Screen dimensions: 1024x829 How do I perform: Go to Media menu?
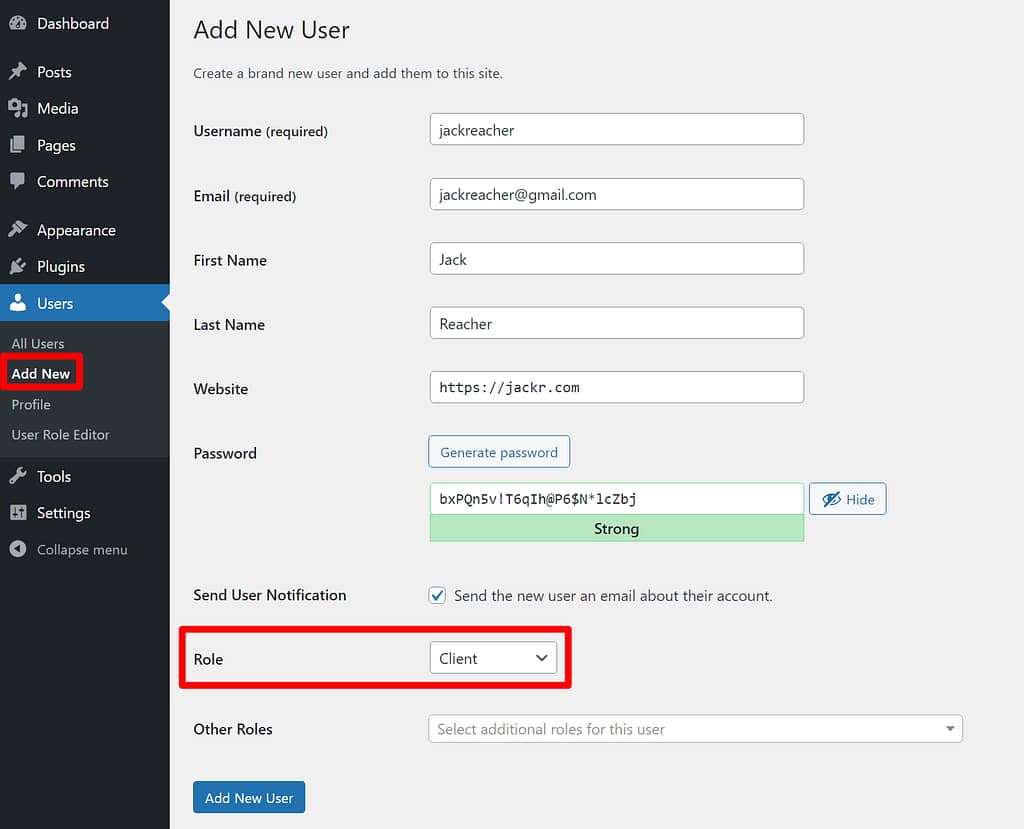(x=85, y=108)
